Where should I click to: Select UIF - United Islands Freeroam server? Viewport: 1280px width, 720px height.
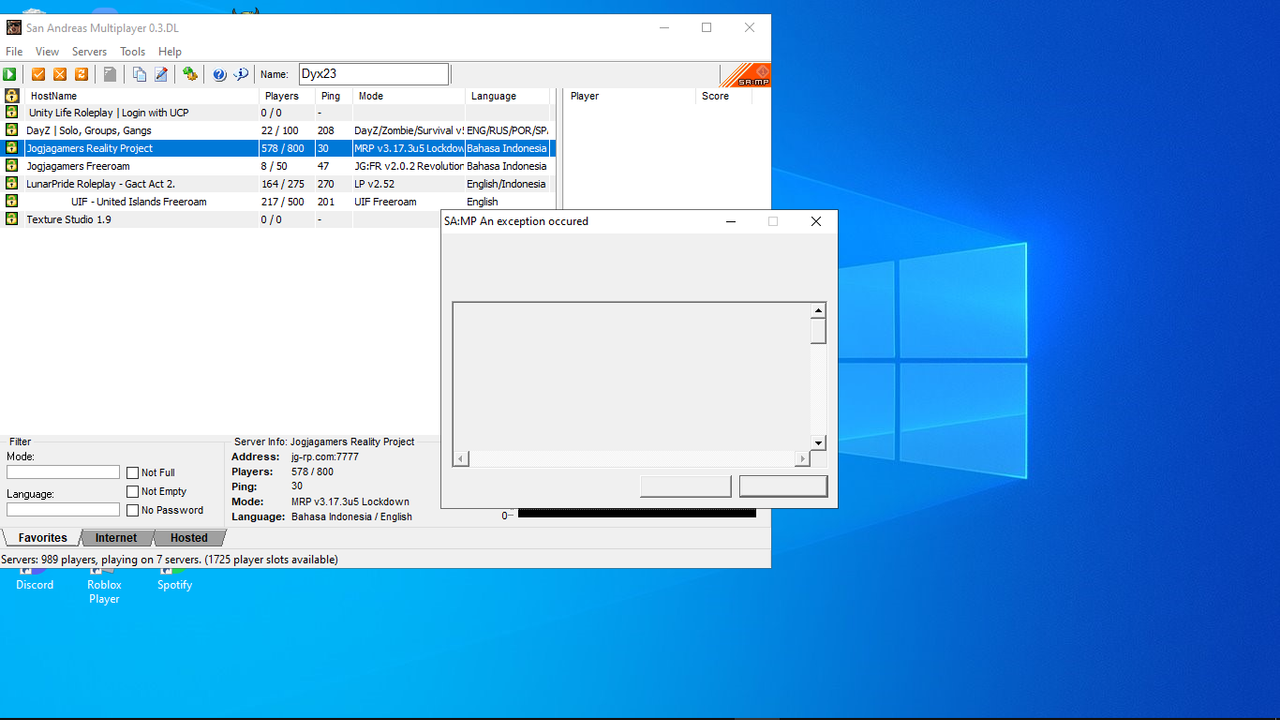click(278, 201)
